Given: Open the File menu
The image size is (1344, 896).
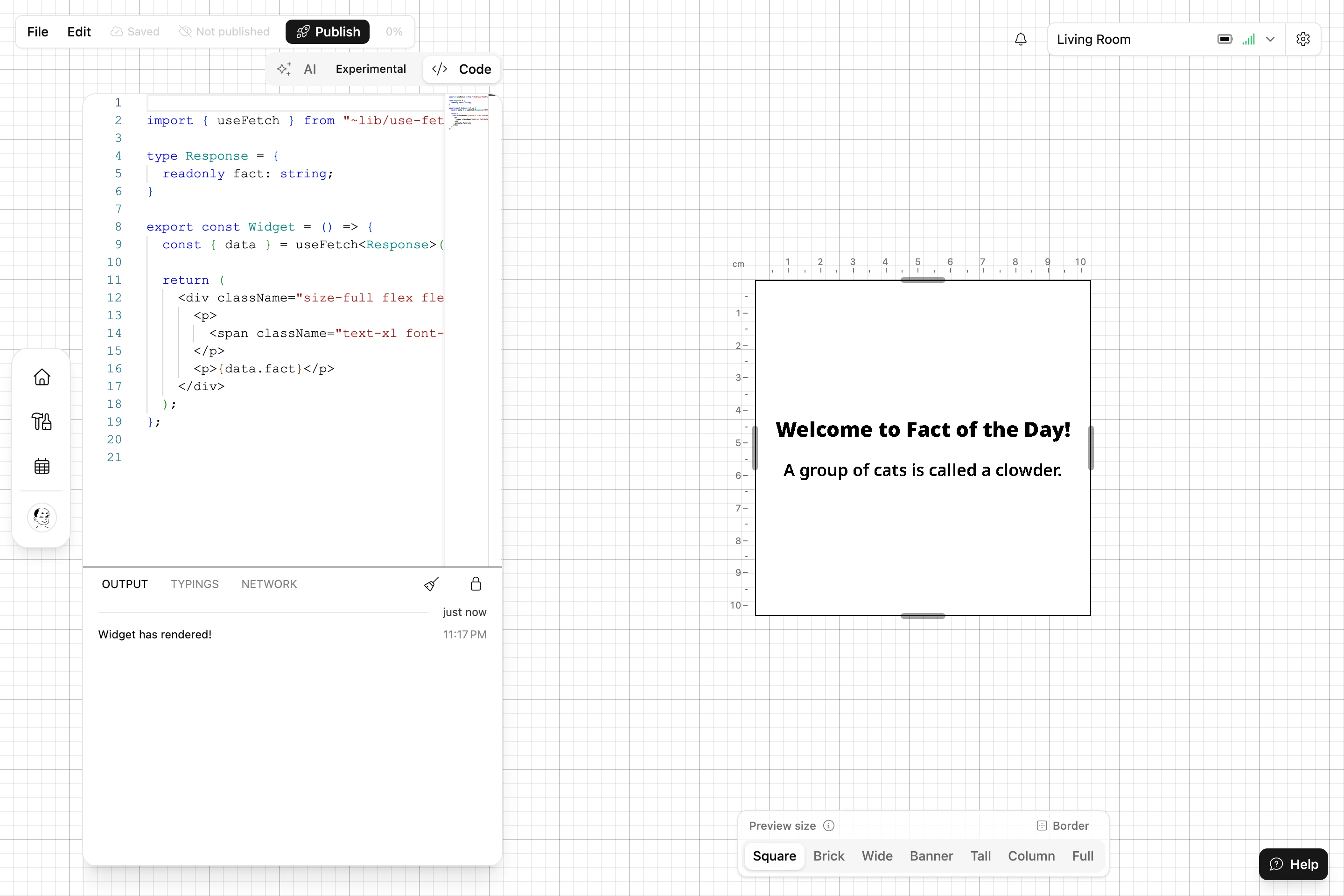Looking at the screenshot, I should coord(38,31).
